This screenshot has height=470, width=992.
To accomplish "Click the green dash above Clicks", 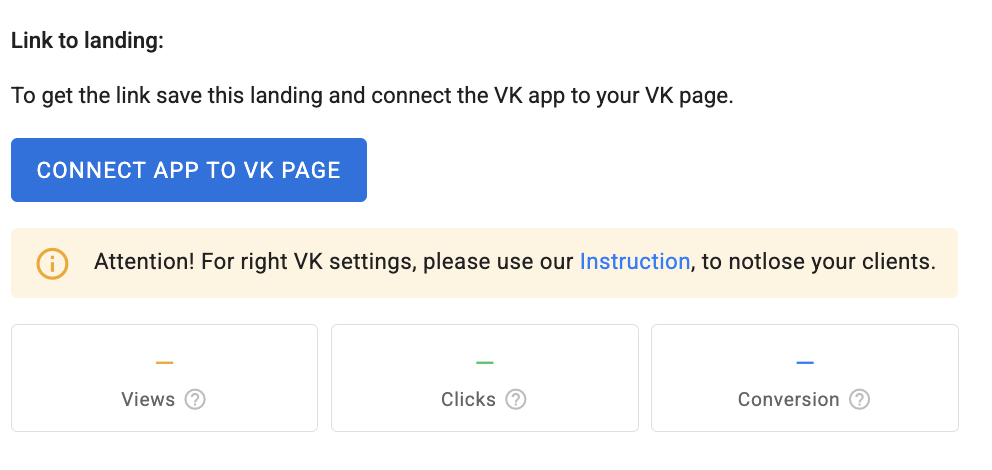I will (485, 362).
